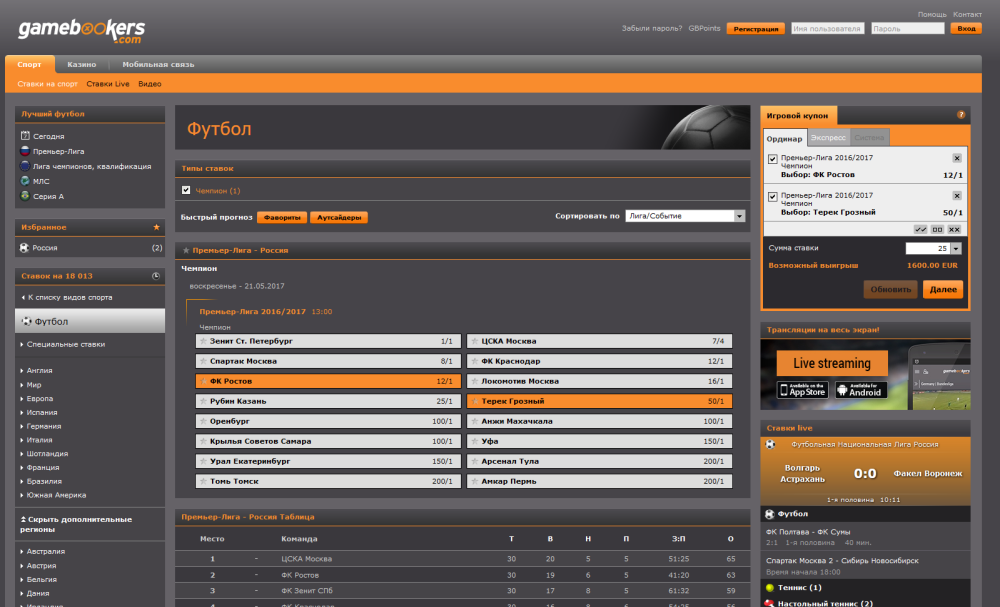Uncheck the Терек Грозный bet slip checkbox
This screenshot has height=607, width=1000.
(x=772, y=196)
